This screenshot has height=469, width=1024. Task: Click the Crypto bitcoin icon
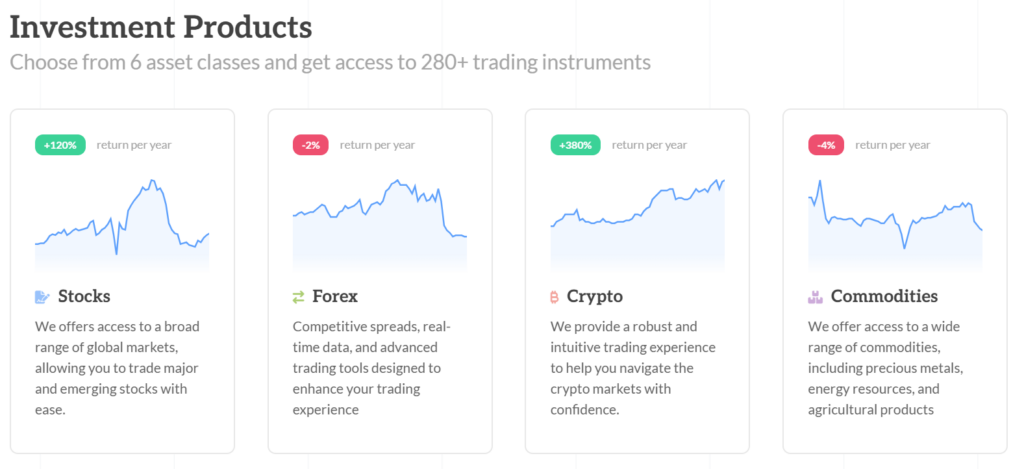pos(554,297)
